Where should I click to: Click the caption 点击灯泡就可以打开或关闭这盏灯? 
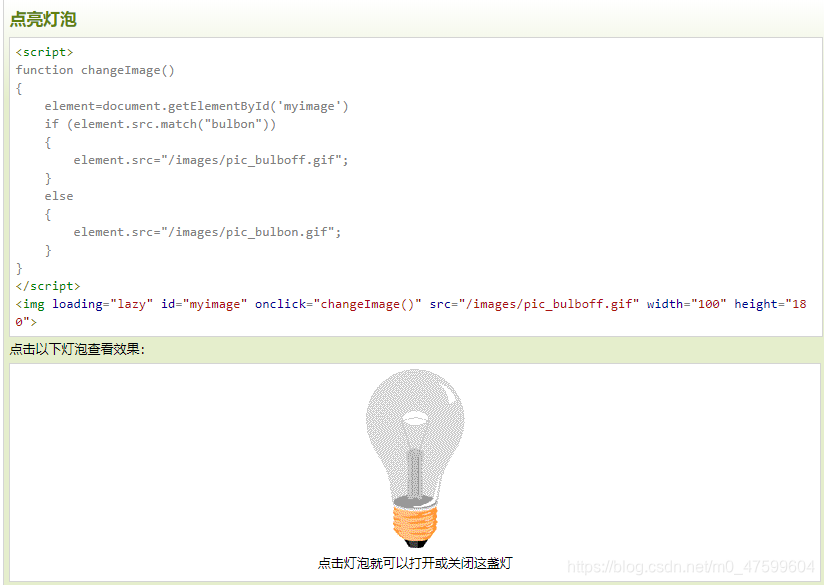point(415,563)
